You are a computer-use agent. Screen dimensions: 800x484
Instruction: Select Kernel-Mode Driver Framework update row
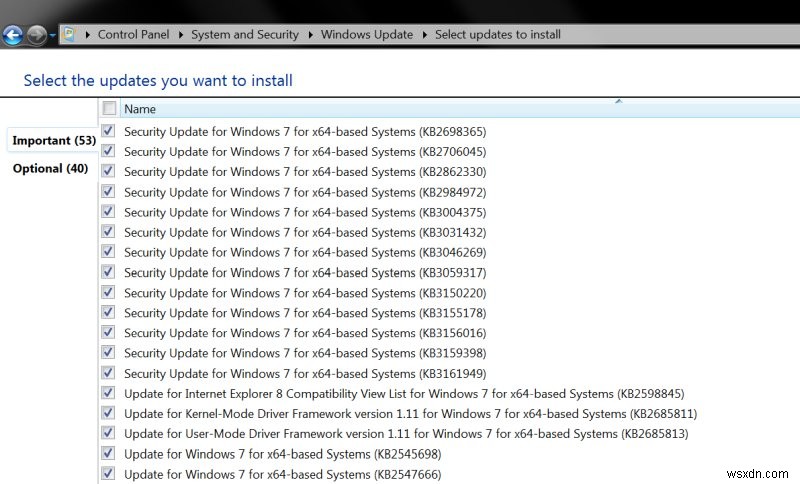(x=411, y=414)
